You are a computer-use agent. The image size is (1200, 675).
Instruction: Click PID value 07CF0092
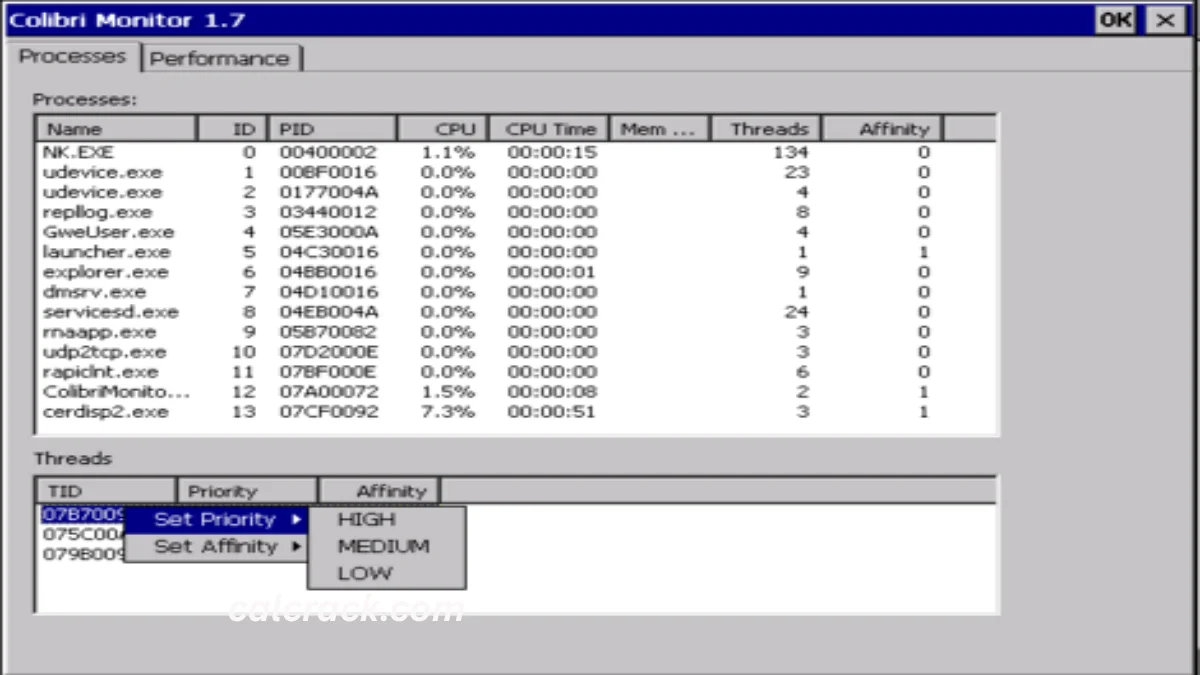(328, 412)
